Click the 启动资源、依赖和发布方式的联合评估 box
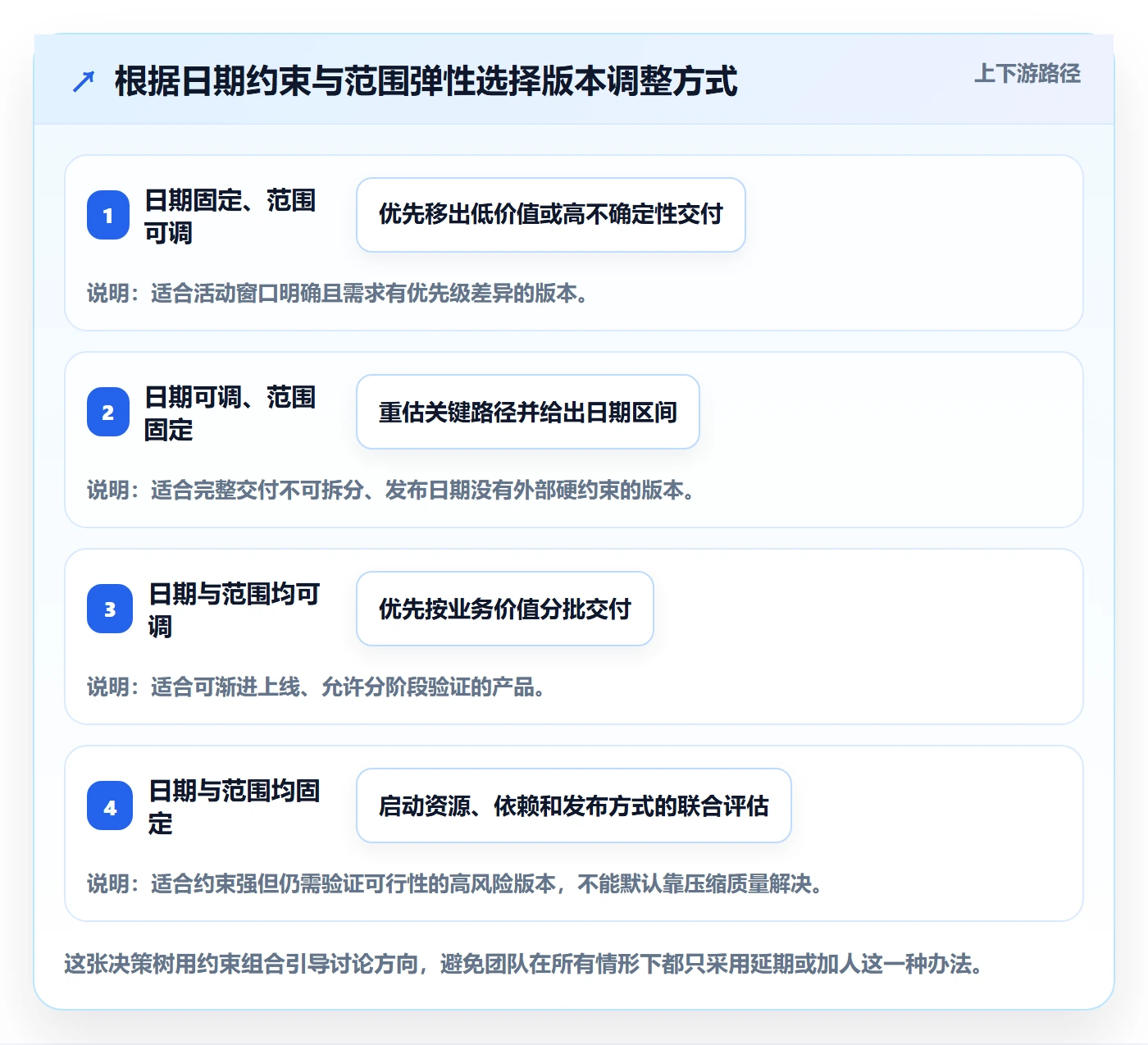 [574, 805]
